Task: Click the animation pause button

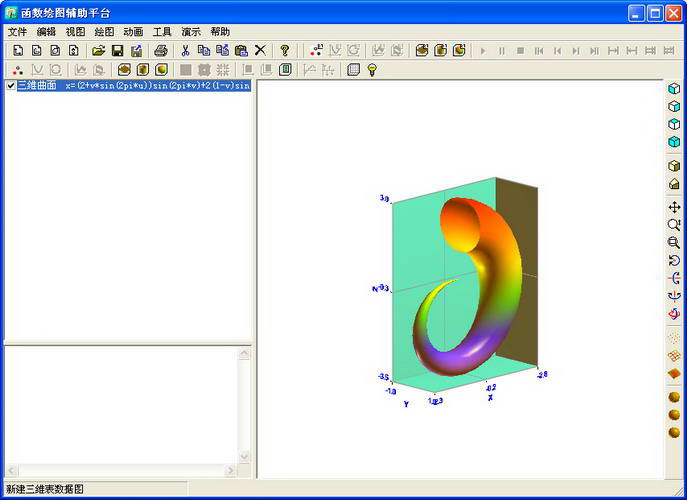Action: (502, 51)
